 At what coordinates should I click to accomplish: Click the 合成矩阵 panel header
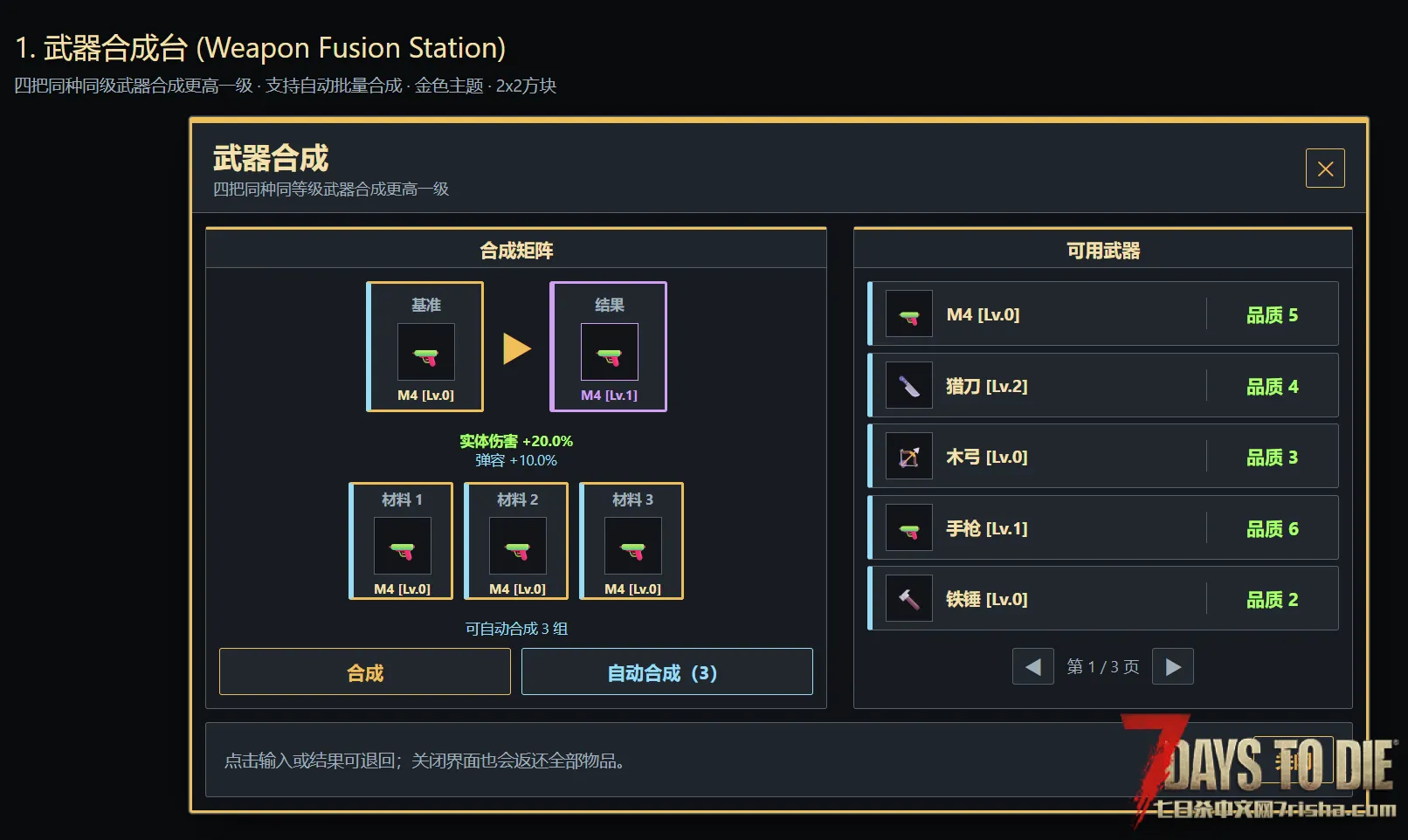(516, 250)
